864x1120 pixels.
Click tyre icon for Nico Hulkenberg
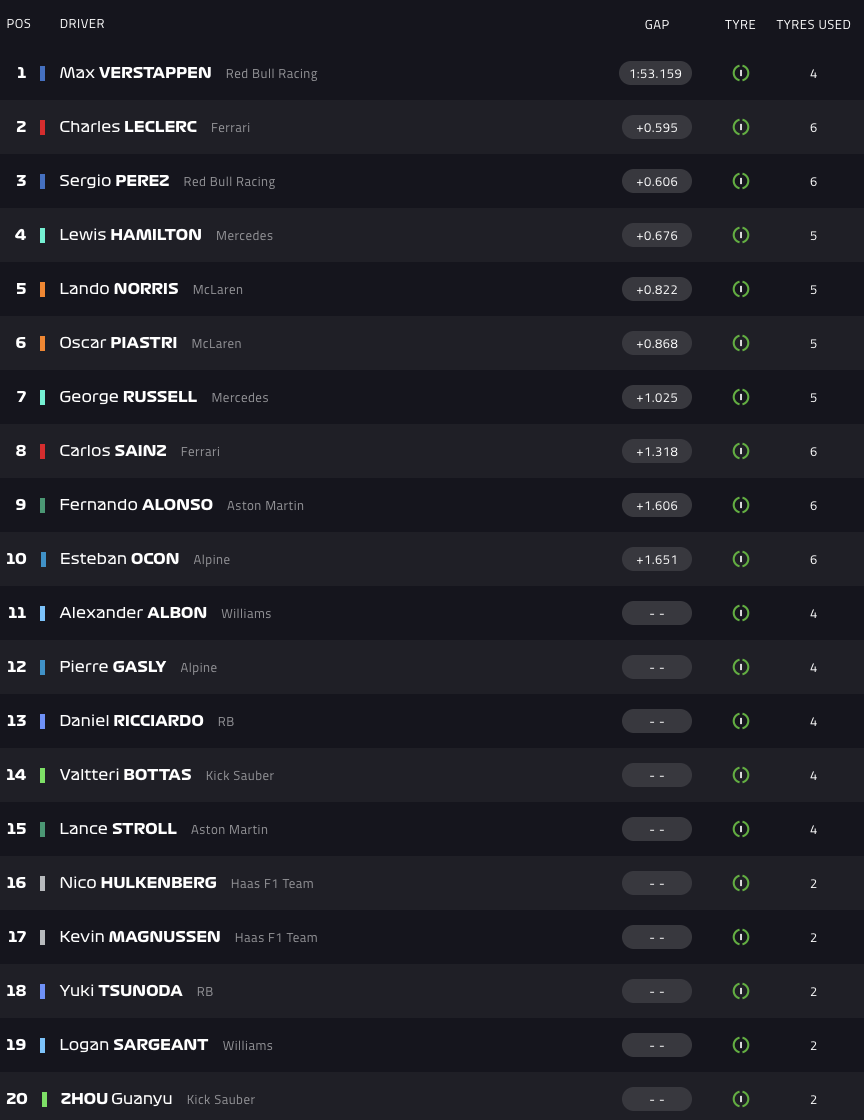741,883
